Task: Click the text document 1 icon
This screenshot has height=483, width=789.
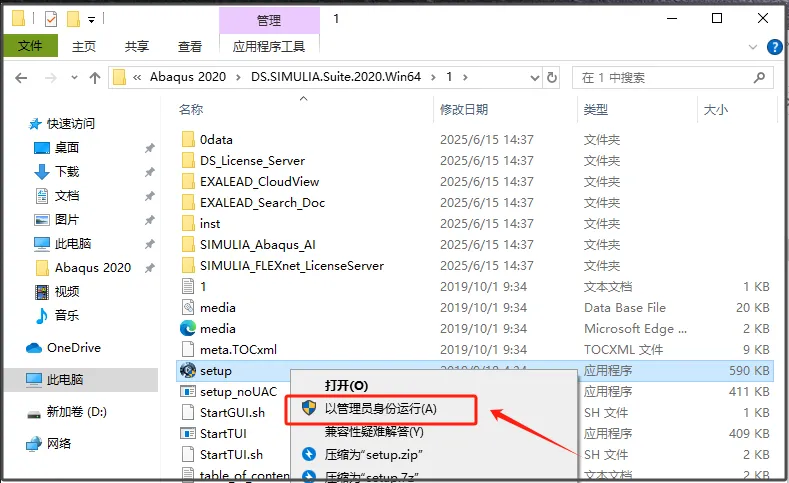Action: click(188, 286)
